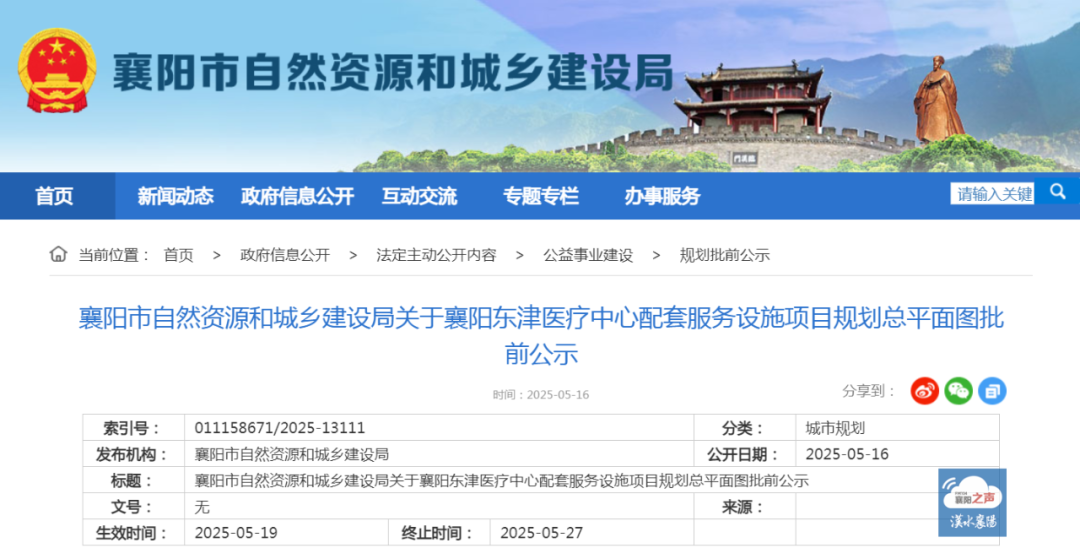Click the blue copy-link share icon

[992, 391]
